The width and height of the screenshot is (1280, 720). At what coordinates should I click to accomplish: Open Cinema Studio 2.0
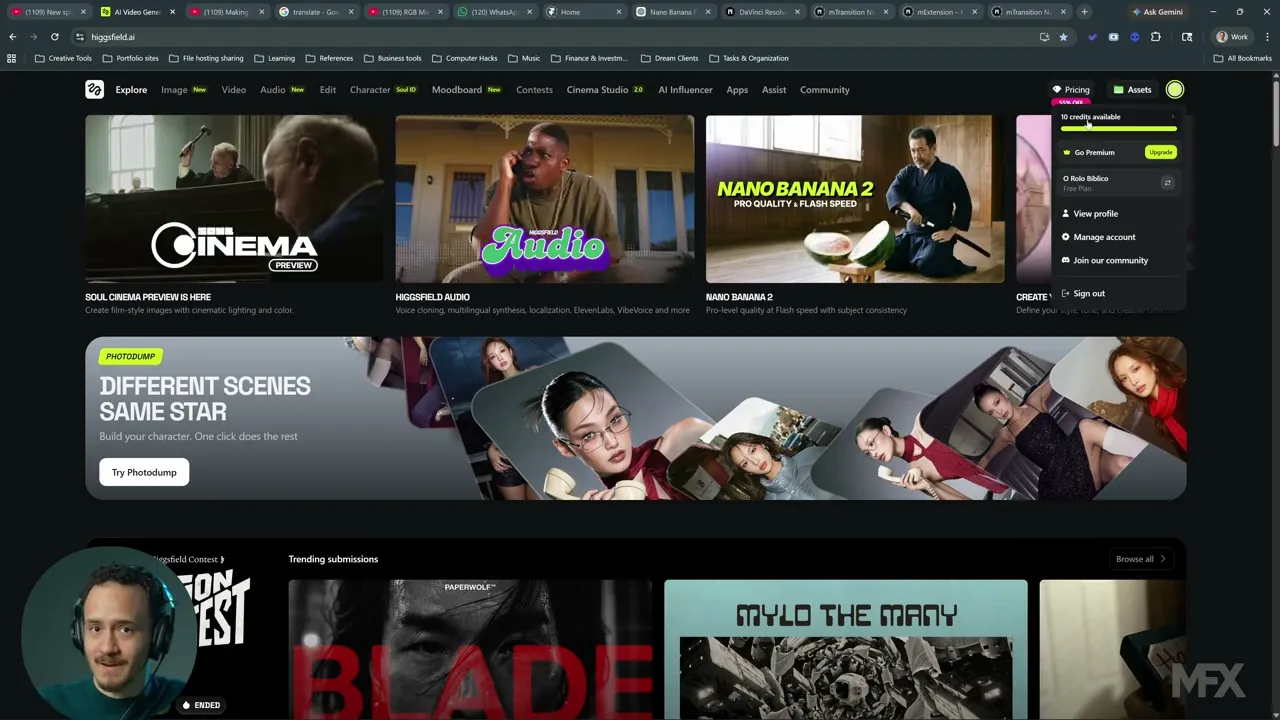(605, 90)
